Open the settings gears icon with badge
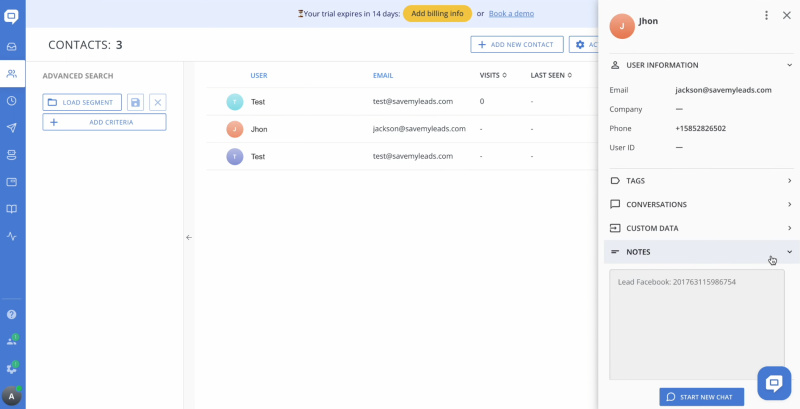Screen dimensions: 800x409 click(x=12, y=367)
